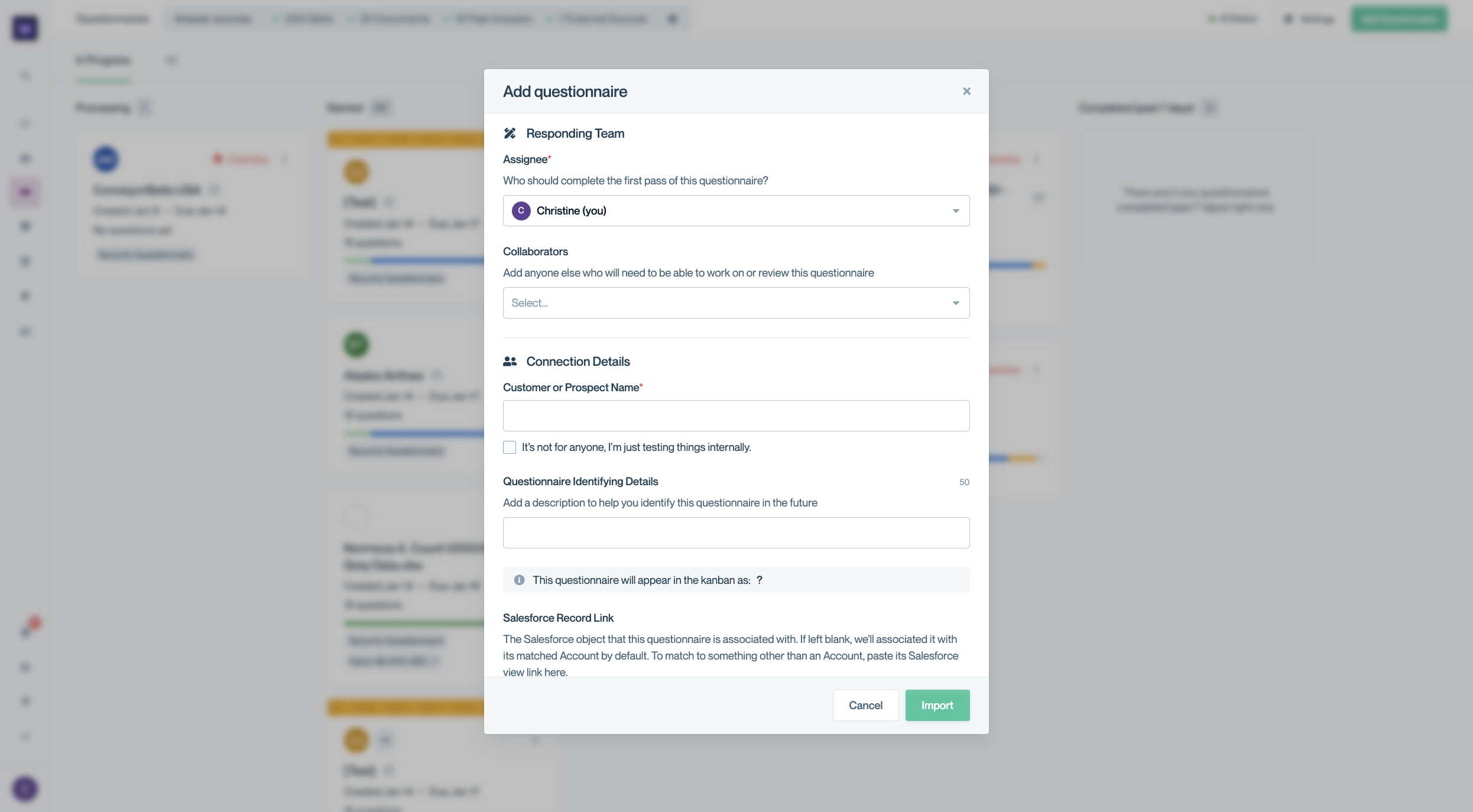Check the just testing things internally box

[x=510, y=447]
